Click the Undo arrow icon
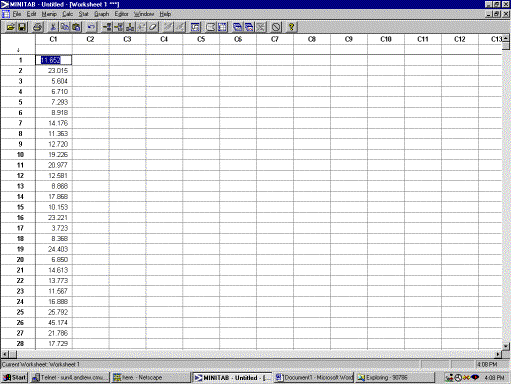The height and width of the screenshot is (384, 511). coord(91,27)
